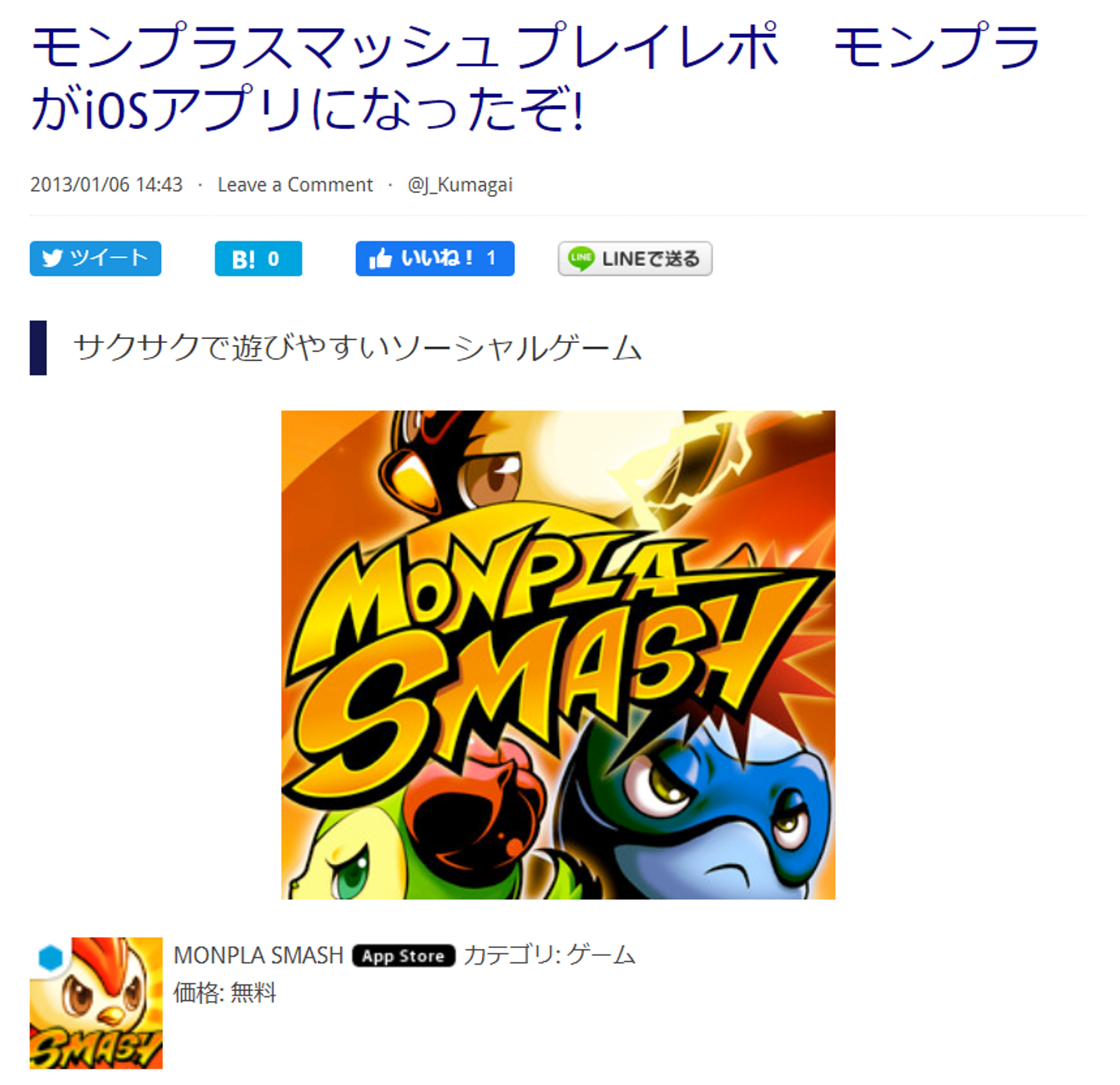Click the blue hexagon badge on app icon

51,958
